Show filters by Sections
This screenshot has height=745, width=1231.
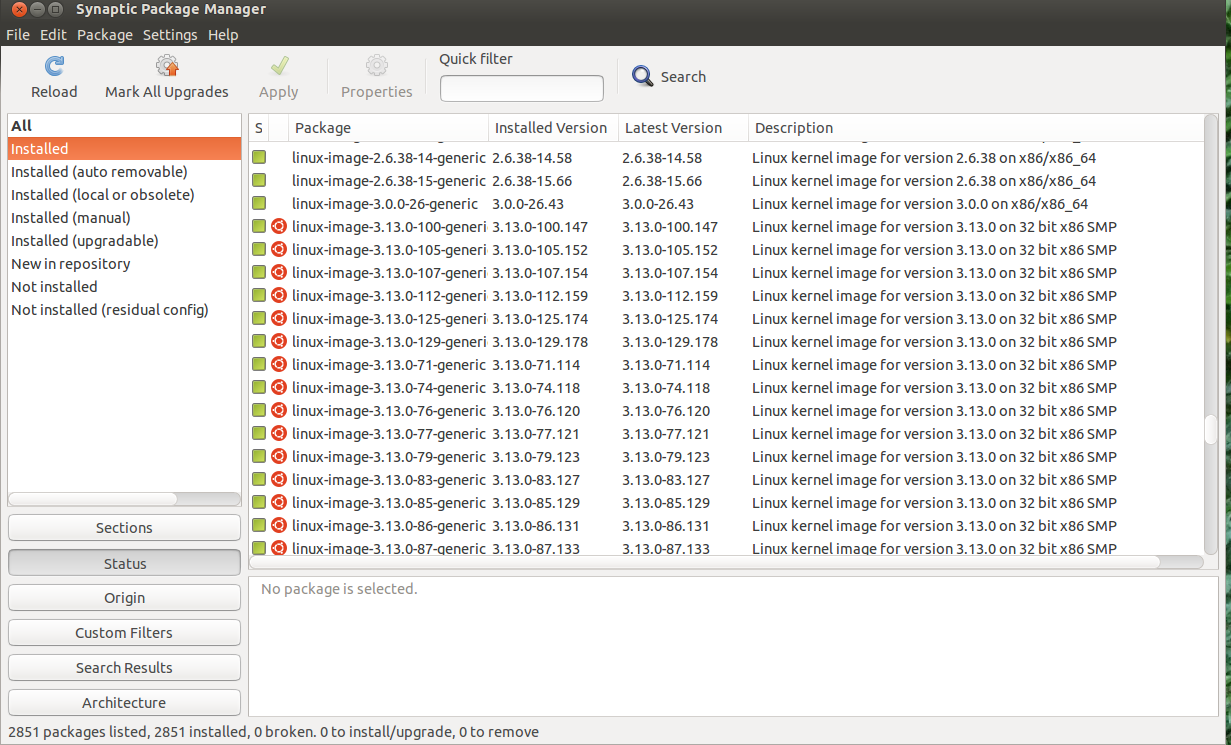124,528
